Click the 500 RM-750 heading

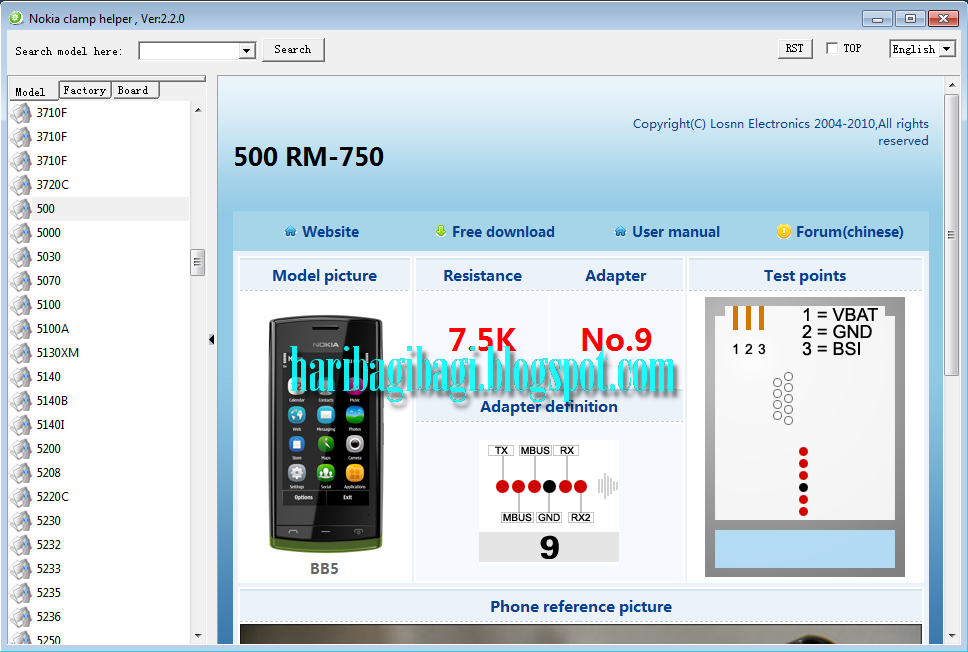coord(309,157)
